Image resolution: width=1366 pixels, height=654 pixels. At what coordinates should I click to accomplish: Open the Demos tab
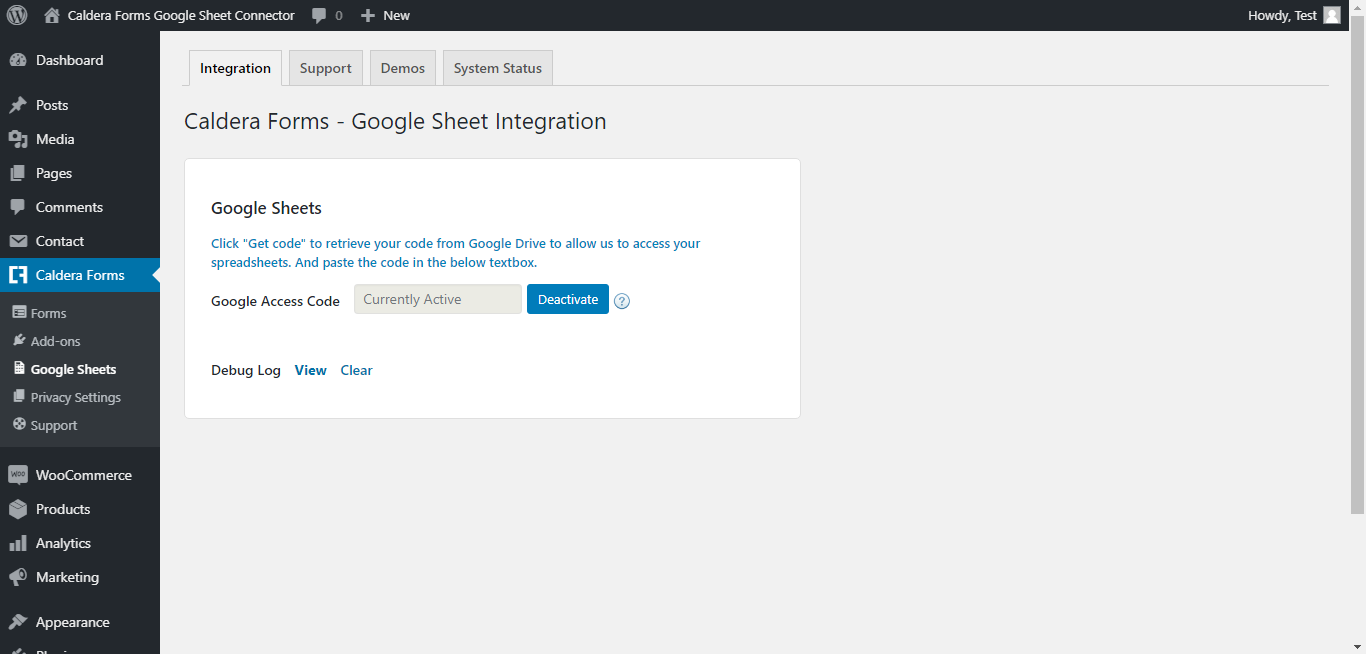tap(403, 68)
